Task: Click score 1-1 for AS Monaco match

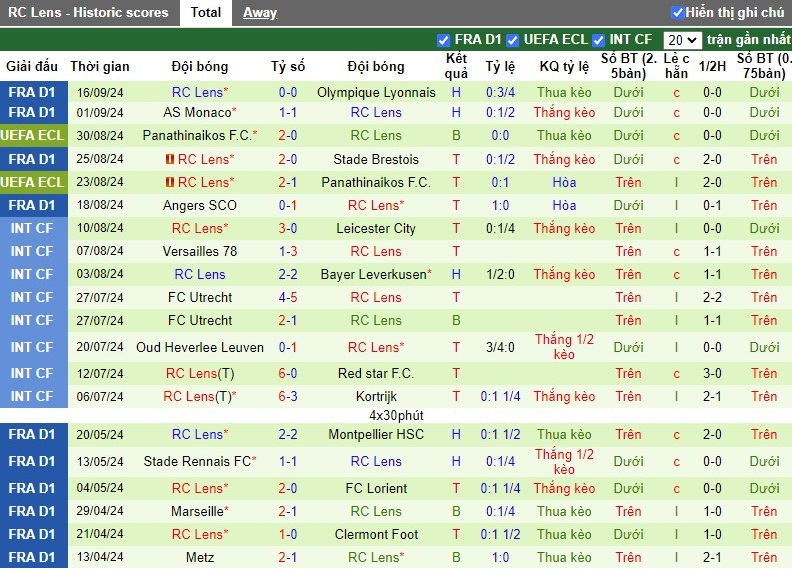Action: click(x=288, y=112)
